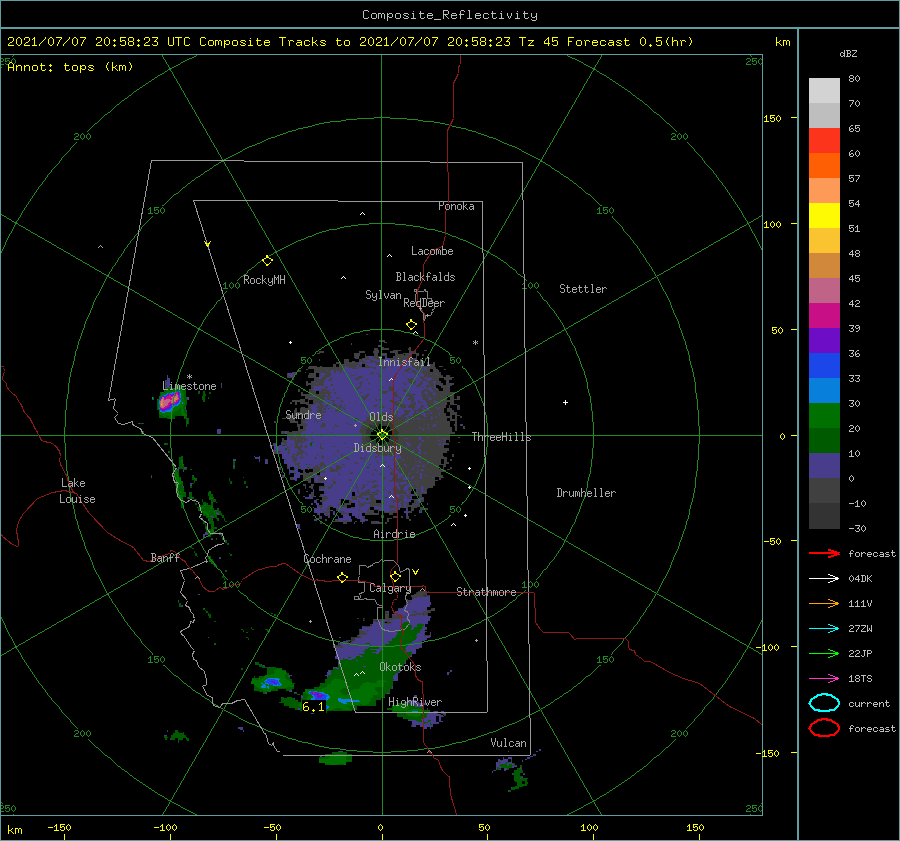This screenshot has height=841, width=900.
Task: Click the storm cell next to Limestone
Action: pos(168,402)
